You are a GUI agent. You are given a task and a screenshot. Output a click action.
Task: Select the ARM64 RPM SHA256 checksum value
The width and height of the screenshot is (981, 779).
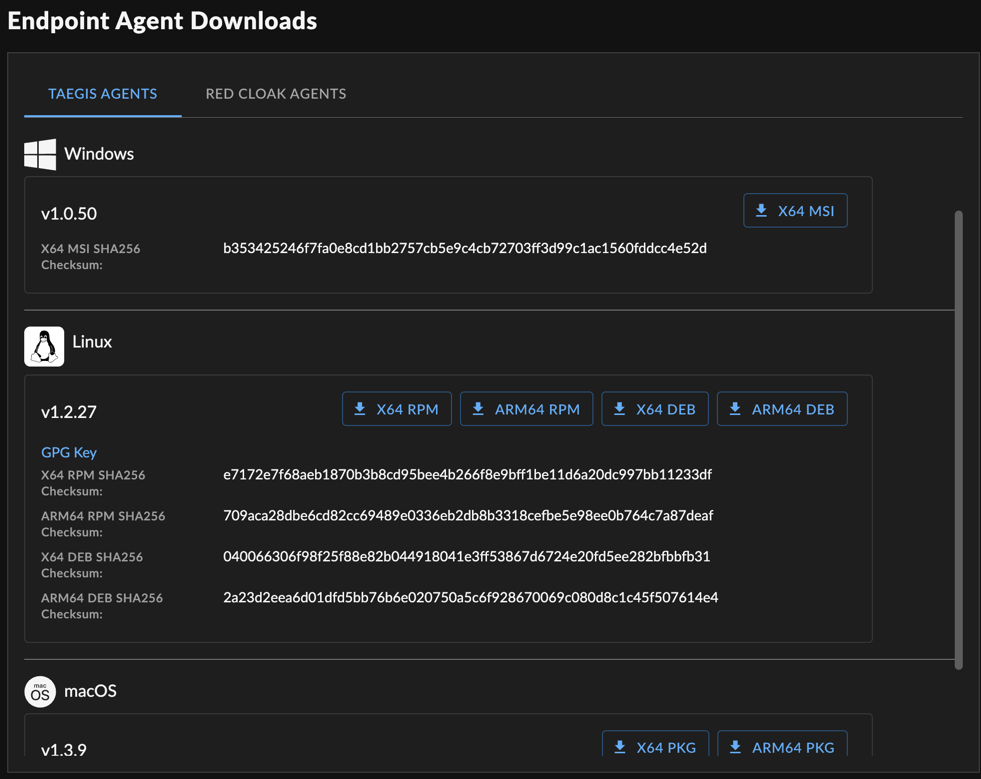click(468, 516)
